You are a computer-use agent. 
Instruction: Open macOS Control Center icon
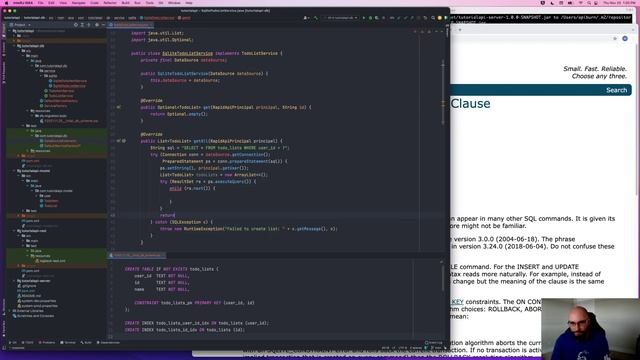pyautogui.click(x=596, y=3)
